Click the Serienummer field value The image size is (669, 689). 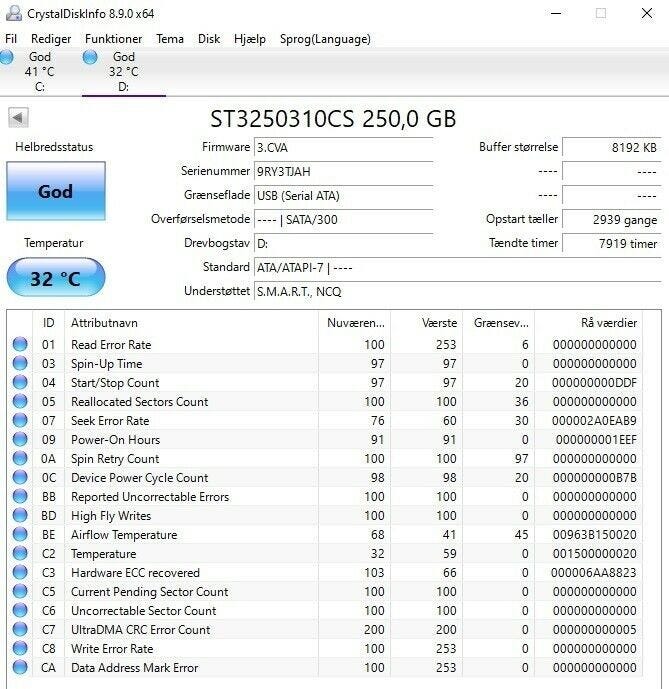343,171
